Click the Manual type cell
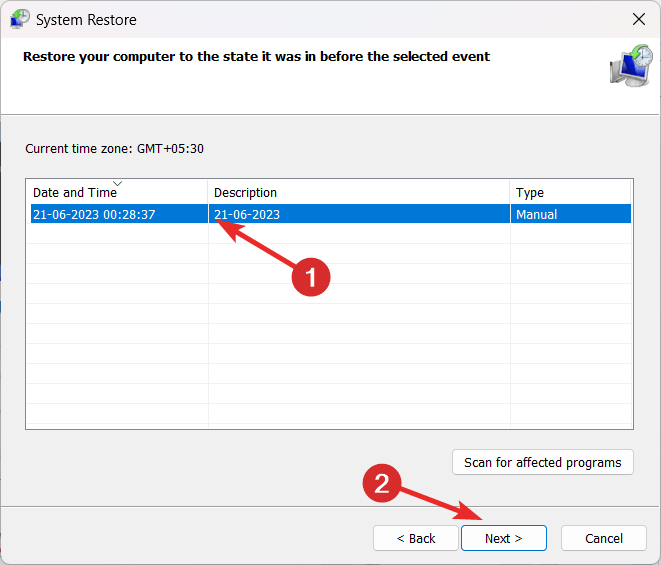This screenshot has height=565, width=661. (537, 214)
